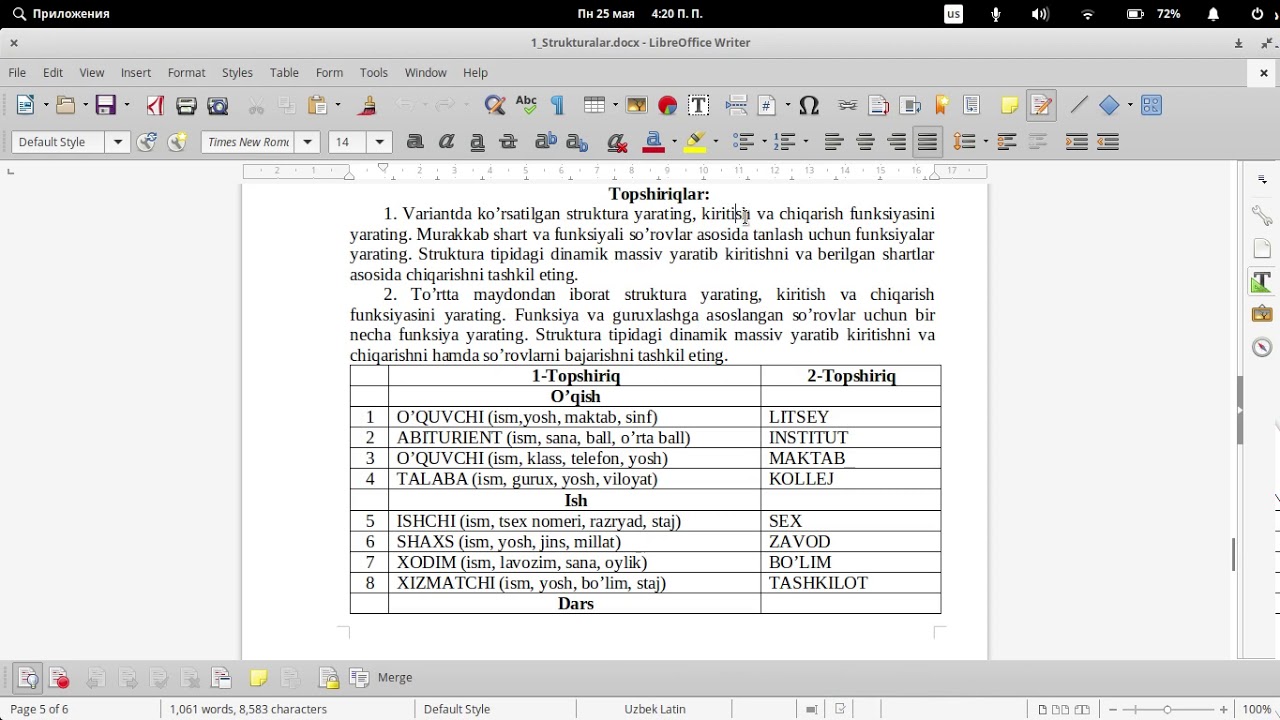Open Print Preview from the toolbar
The image size is (1280, 720).
(217, 105)
